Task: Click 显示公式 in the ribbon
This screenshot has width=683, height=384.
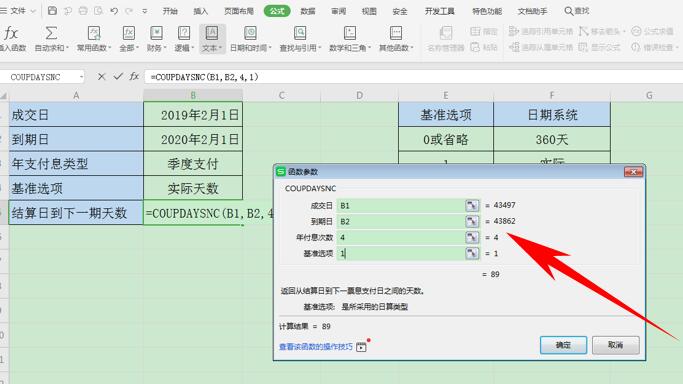Action: pyautogui.click(x=599, y=47)
